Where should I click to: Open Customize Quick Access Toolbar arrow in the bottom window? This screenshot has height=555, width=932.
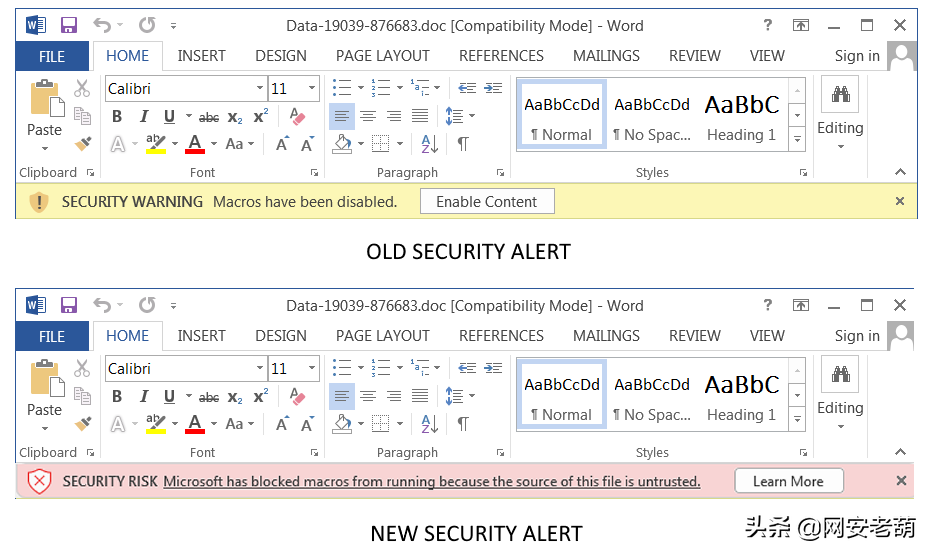coord(174,306)
